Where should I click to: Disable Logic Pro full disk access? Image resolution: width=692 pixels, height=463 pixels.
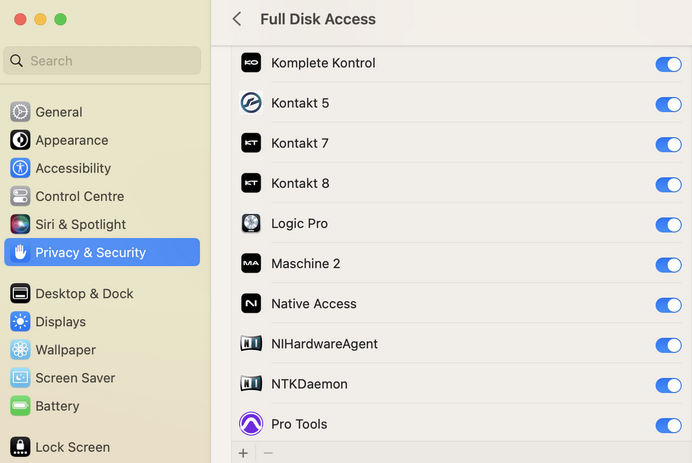pyautogui.click(x=668, y=225)
